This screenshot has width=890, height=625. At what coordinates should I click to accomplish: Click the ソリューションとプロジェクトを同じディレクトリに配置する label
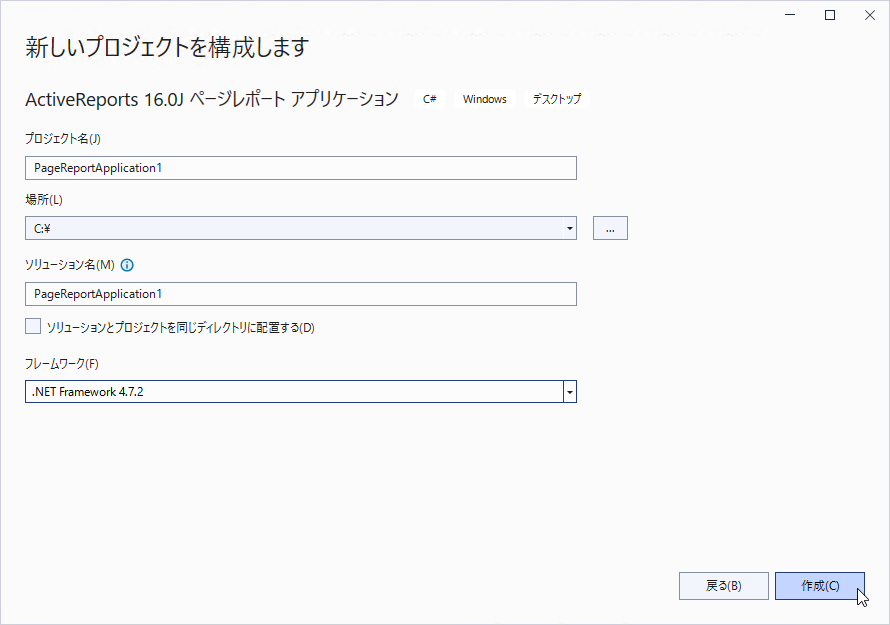click(x=180, y=328)
